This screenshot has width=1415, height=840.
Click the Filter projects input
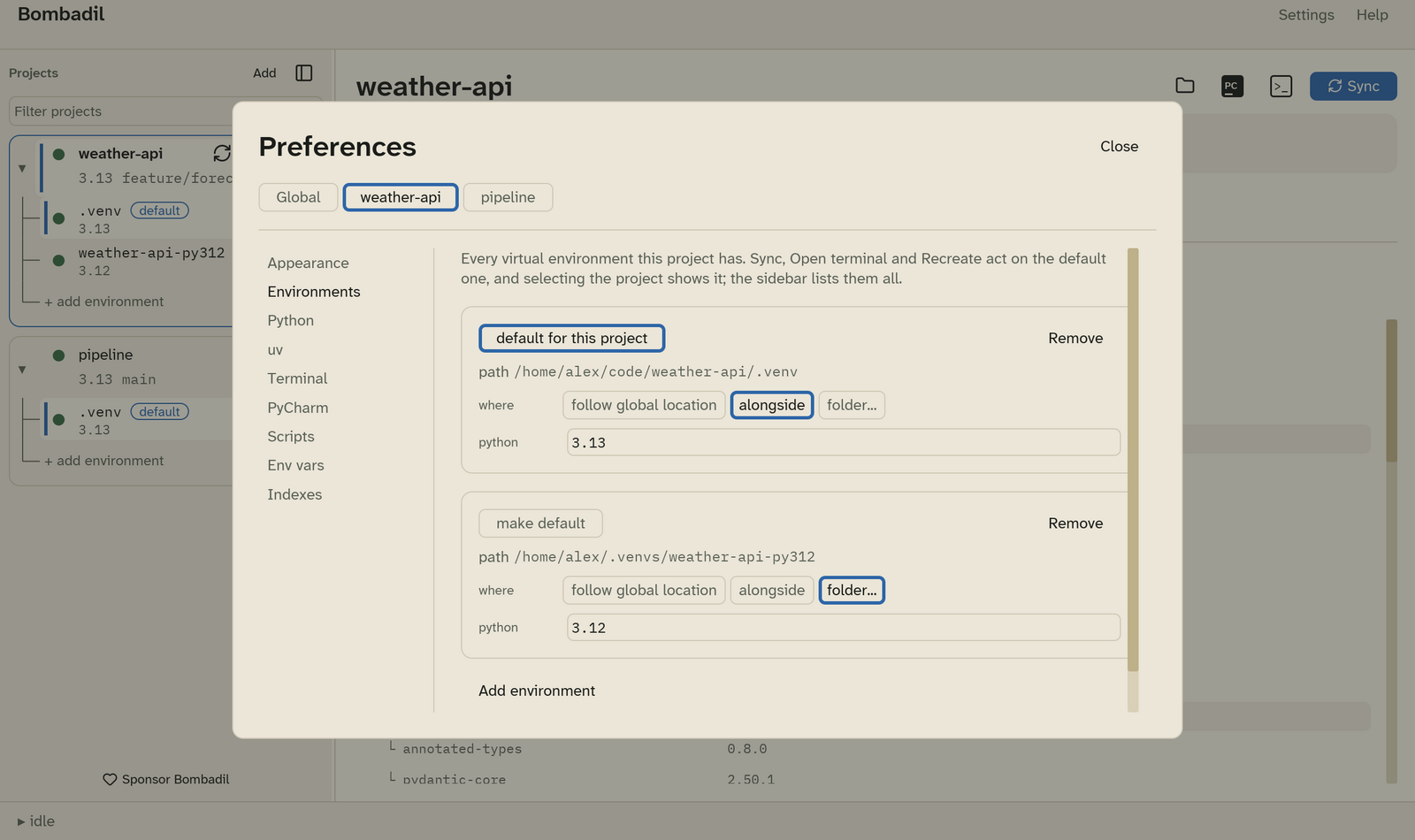point(121,111)
